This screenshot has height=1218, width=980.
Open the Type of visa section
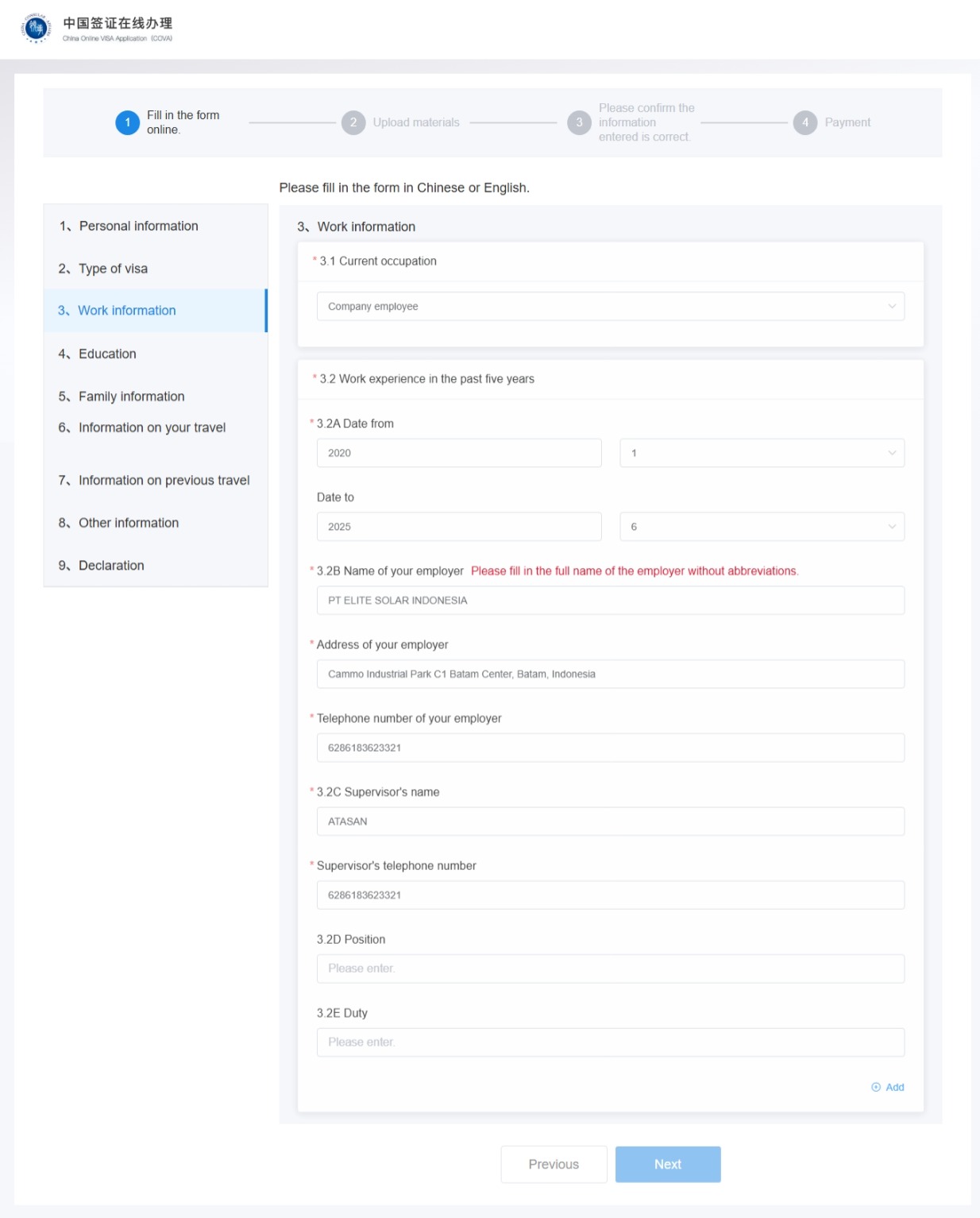pos(113,269)
